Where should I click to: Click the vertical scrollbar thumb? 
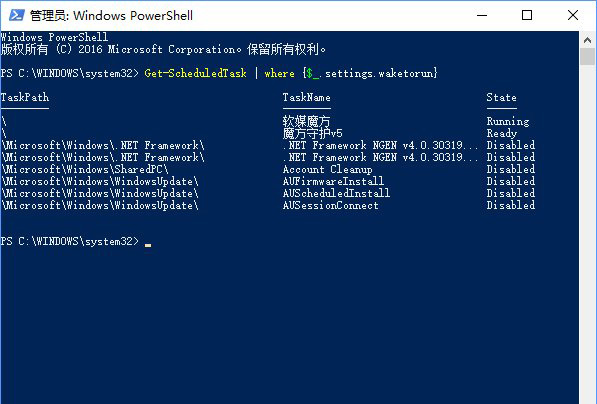pyautogui.click(x=587, y=57)
